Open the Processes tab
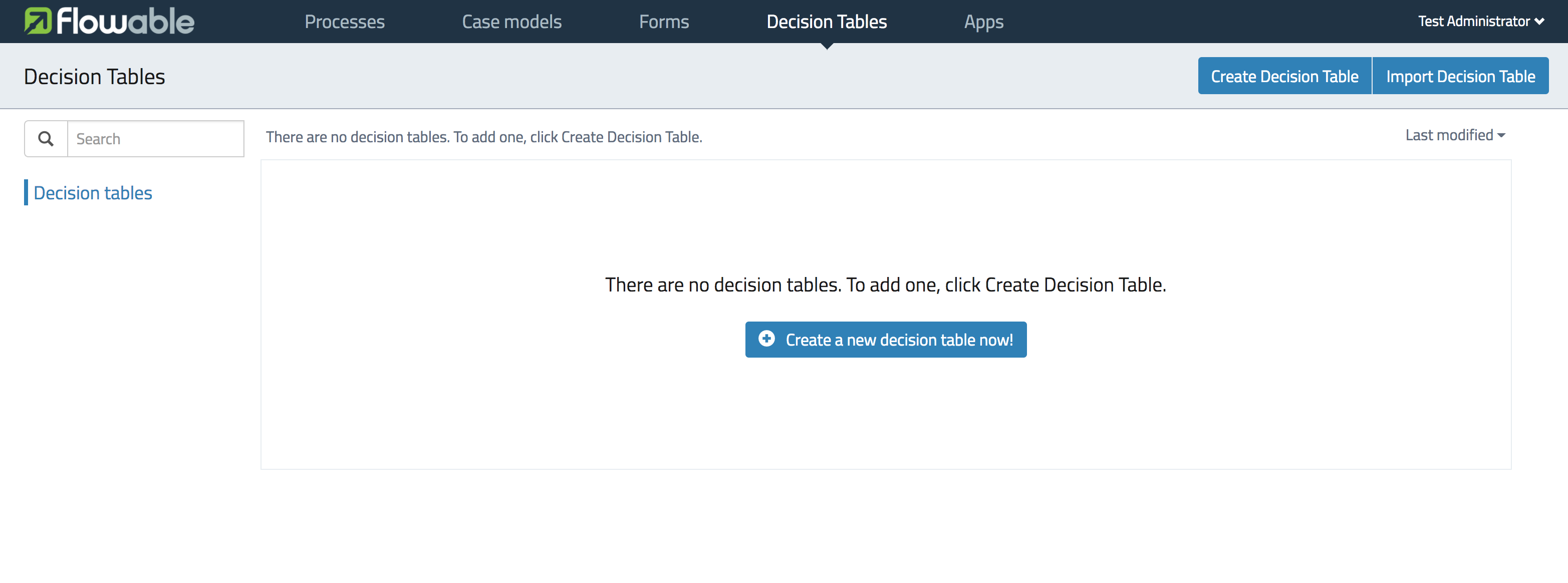Screen dimensions: 1568x583 pyautogui.click(x=344, y=22)
